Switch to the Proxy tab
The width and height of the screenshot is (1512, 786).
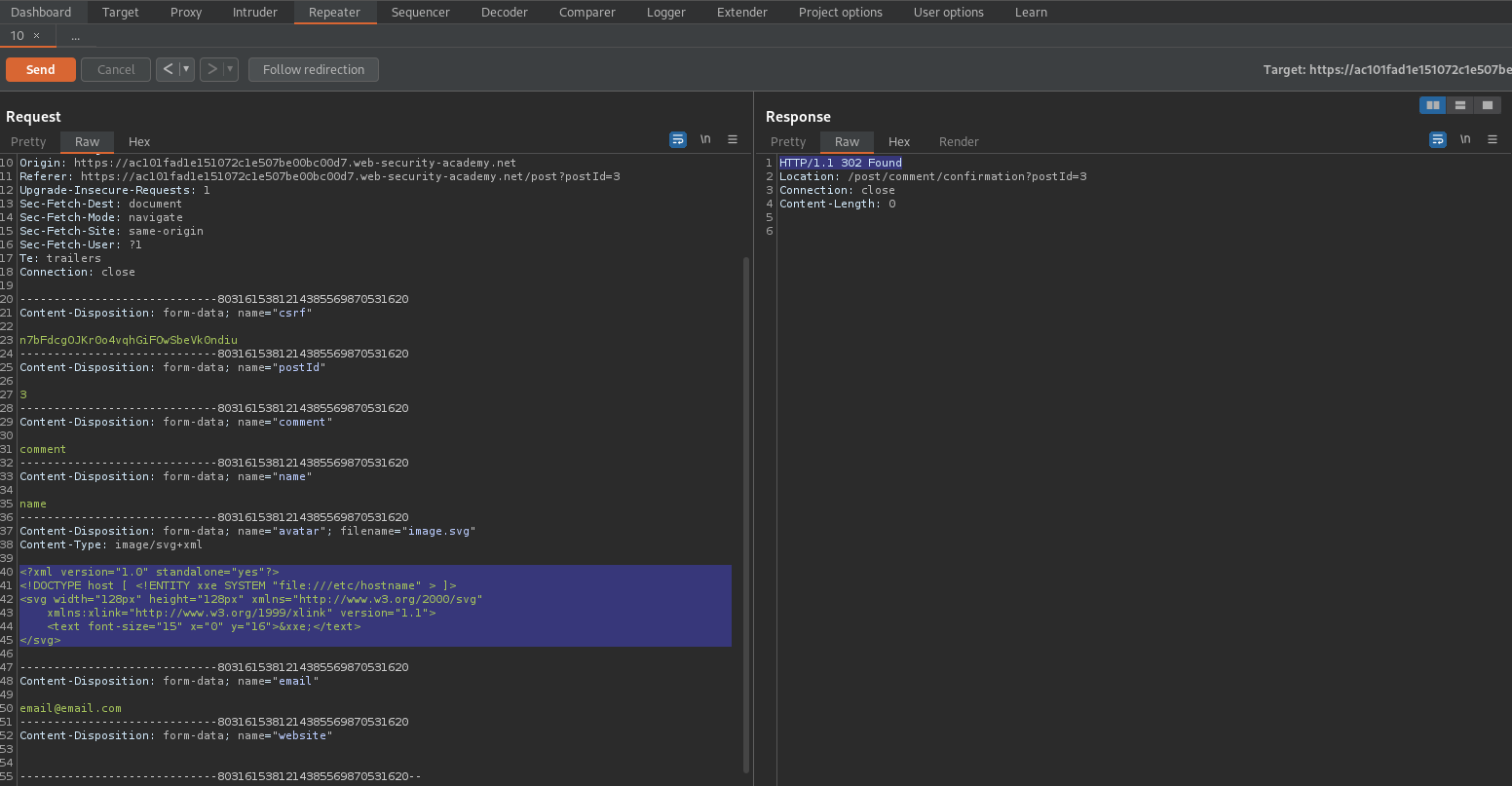click(186, 12)
